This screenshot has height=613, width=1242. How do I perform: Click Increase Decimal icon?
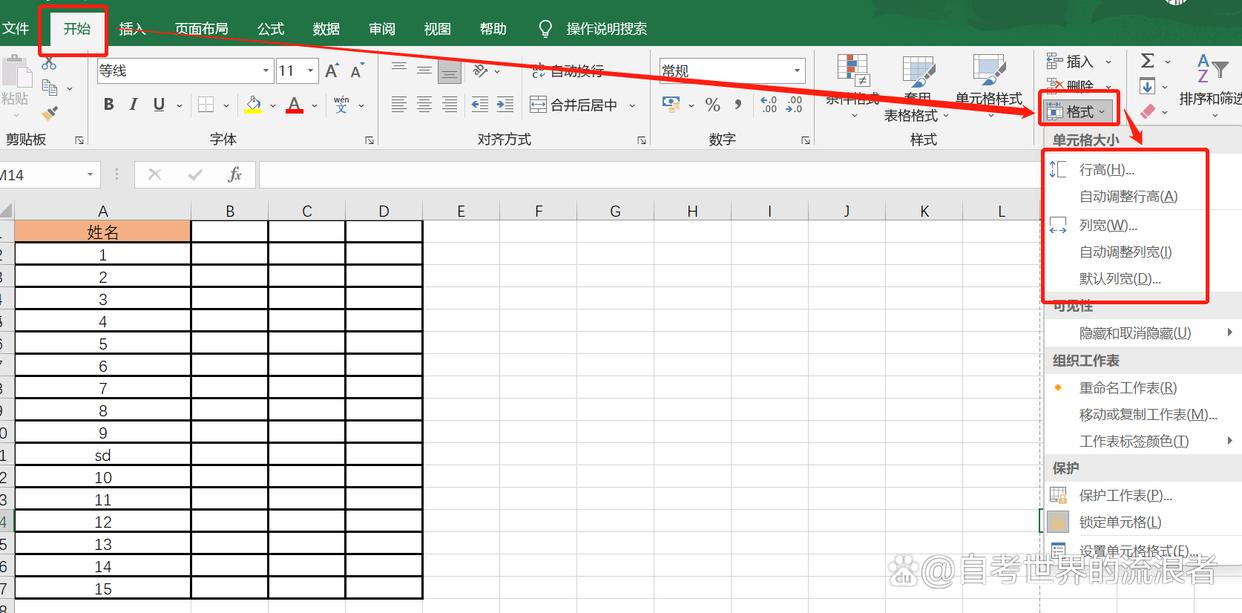(768, 104)
